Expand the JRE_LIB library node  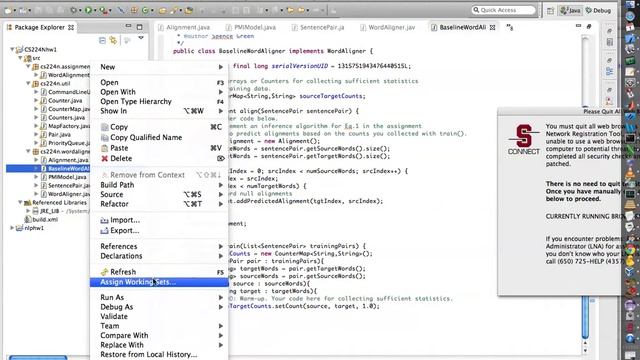(x=28, y=211)
